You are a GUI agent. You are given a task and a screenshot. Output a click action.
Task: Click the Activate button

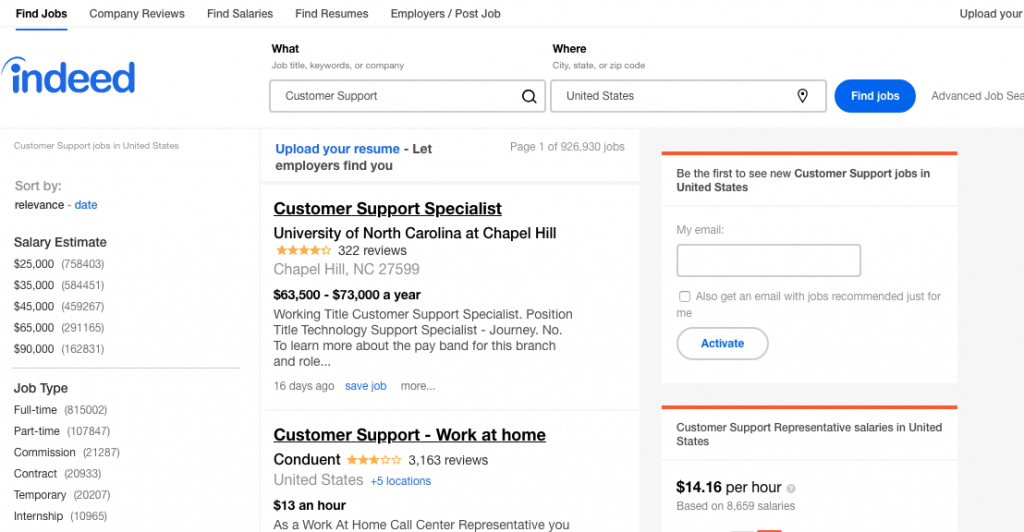(x=722, y=343)
